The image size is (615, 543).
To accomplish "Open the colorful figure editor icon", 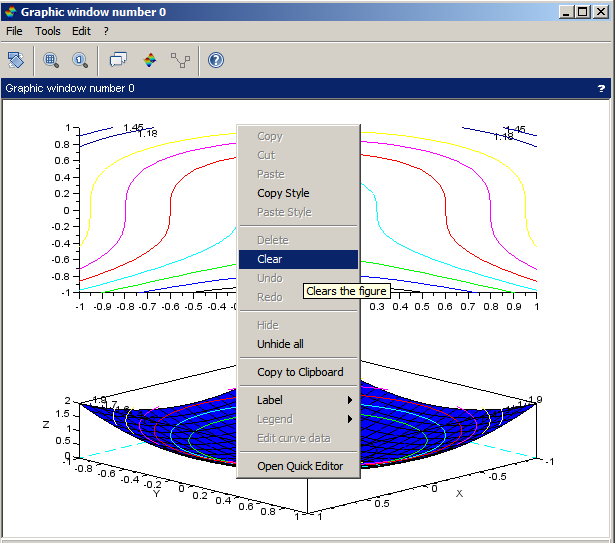I will click(150, 60).
